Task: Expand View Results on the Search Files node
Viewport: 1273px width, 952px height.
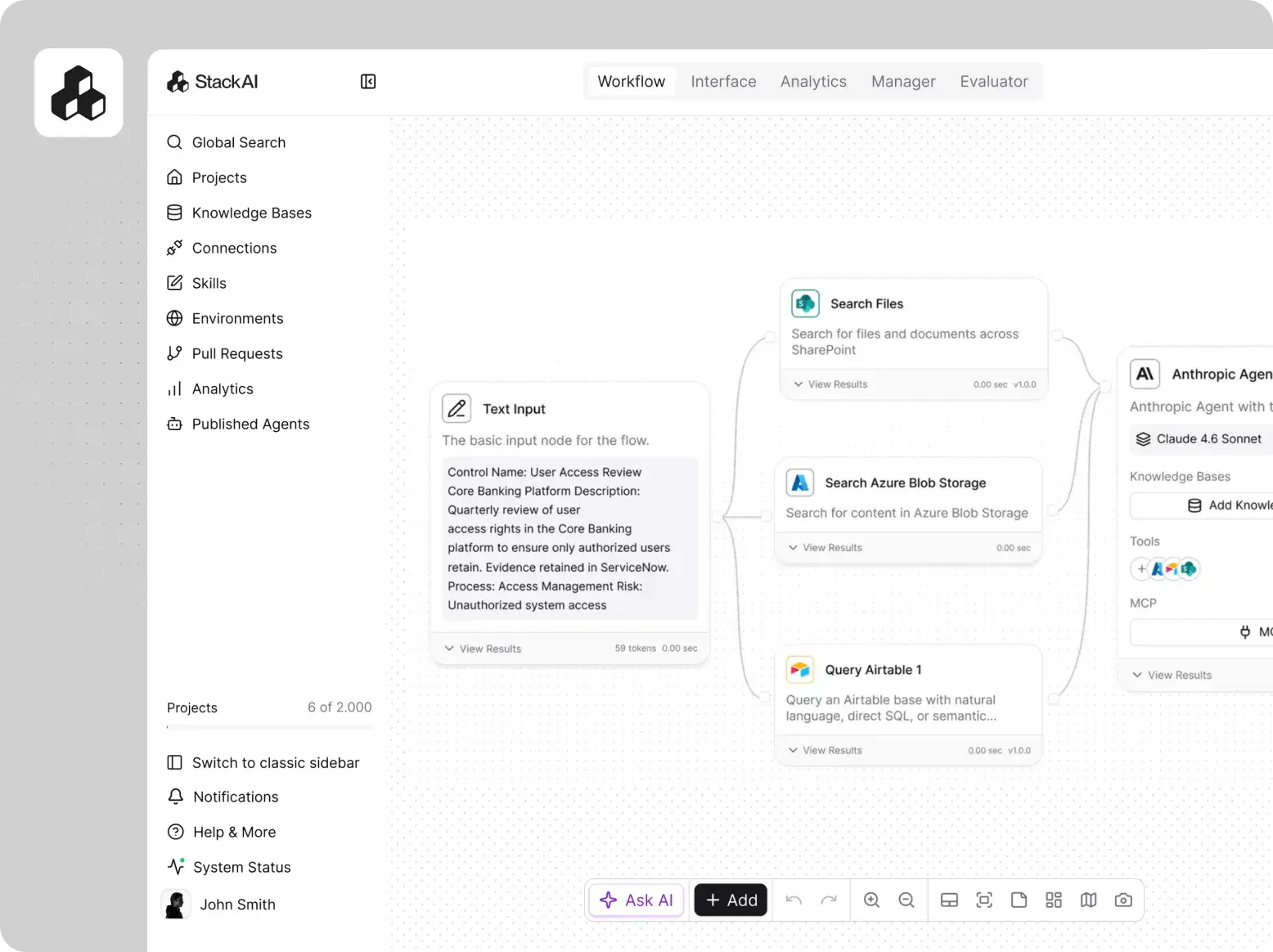Action: point(830,384)
